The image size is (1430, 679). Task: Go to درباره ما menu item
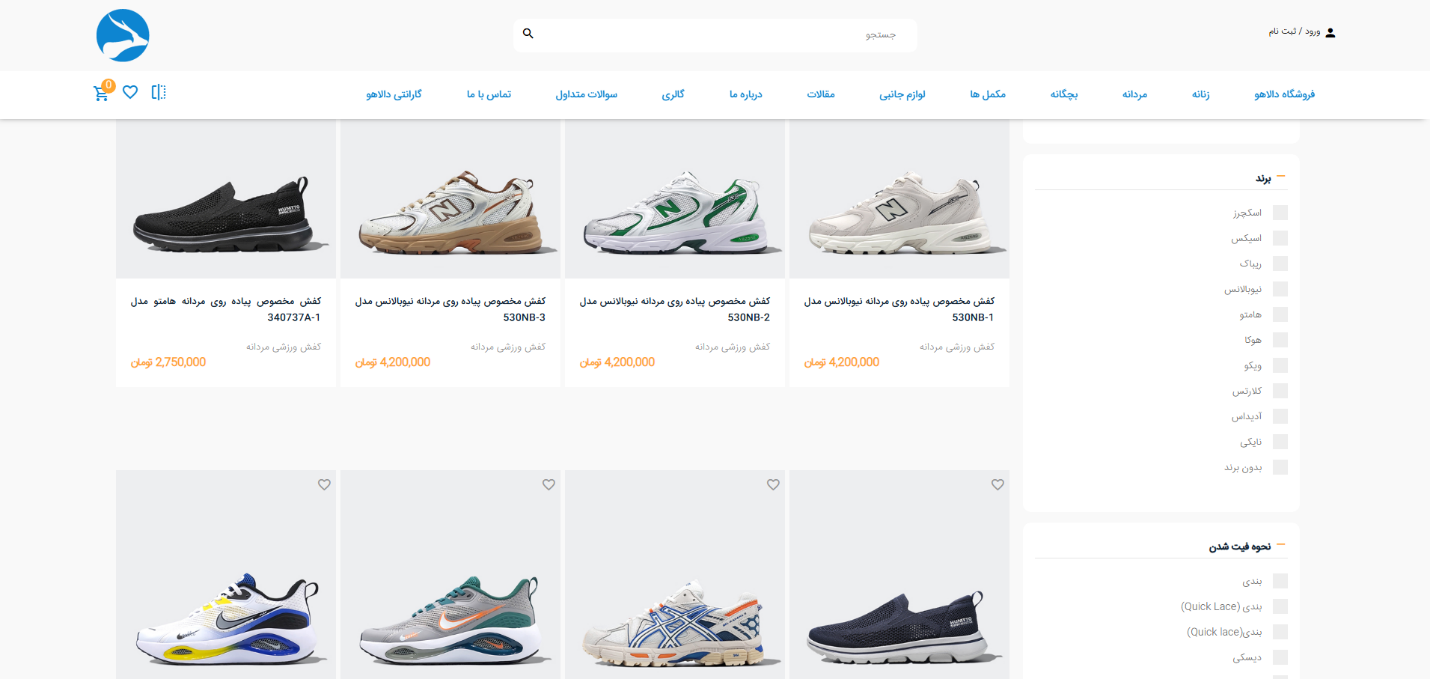coord(746,94)
